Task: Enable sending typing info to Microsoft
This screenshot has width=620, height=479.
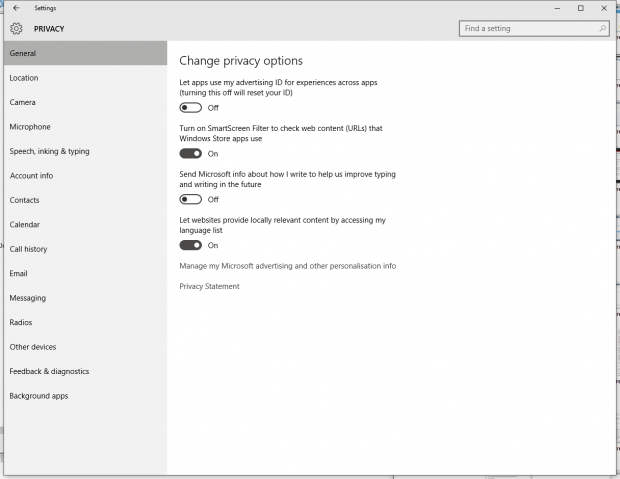Action: [191, 199]
